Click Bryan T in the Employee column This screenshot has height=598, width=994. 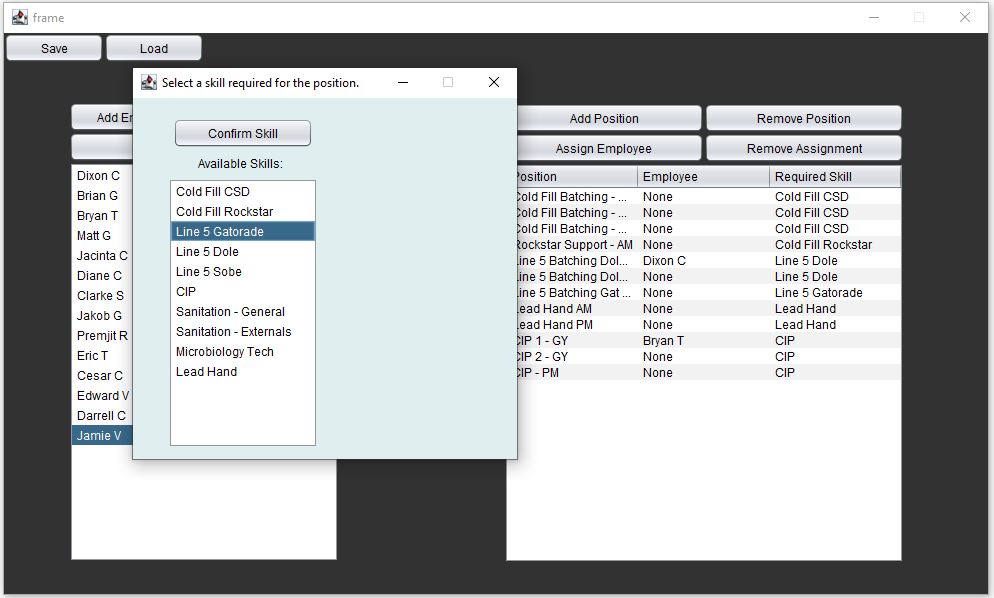pos(663,341)
